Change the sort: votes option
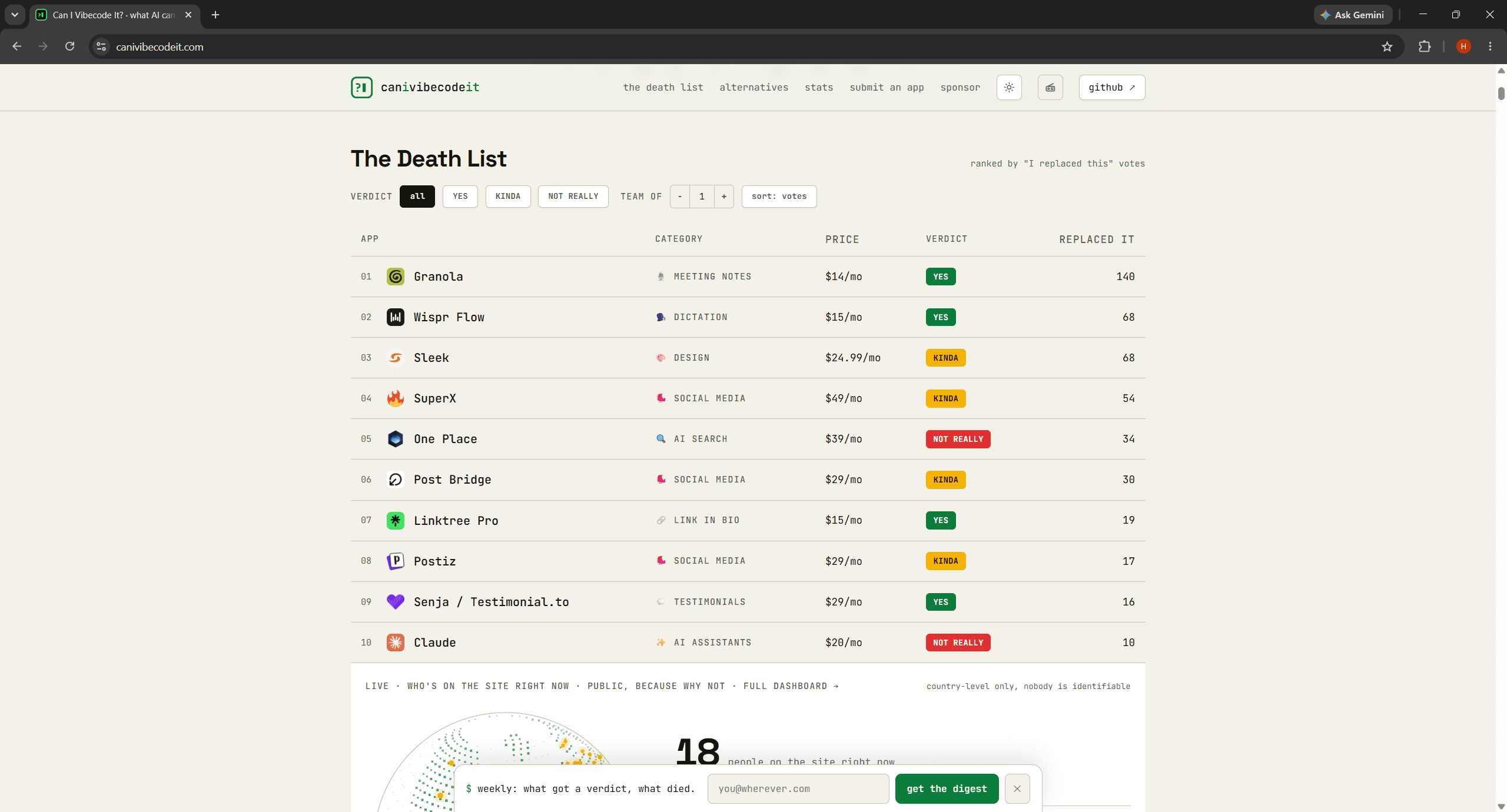The image size is (1507, 812). pyautogui.click(x=779, y=197)
